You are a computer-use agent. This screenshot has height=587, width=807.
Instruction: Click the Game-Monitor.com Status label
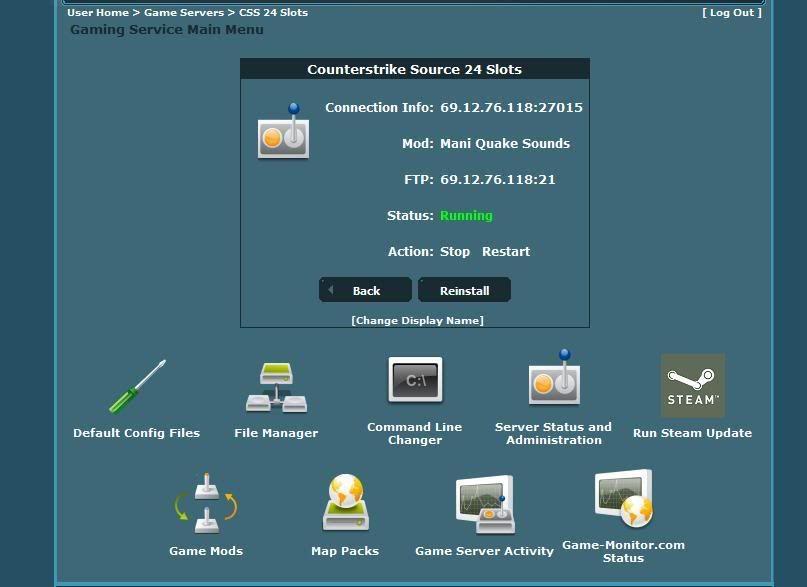[624, 552]
